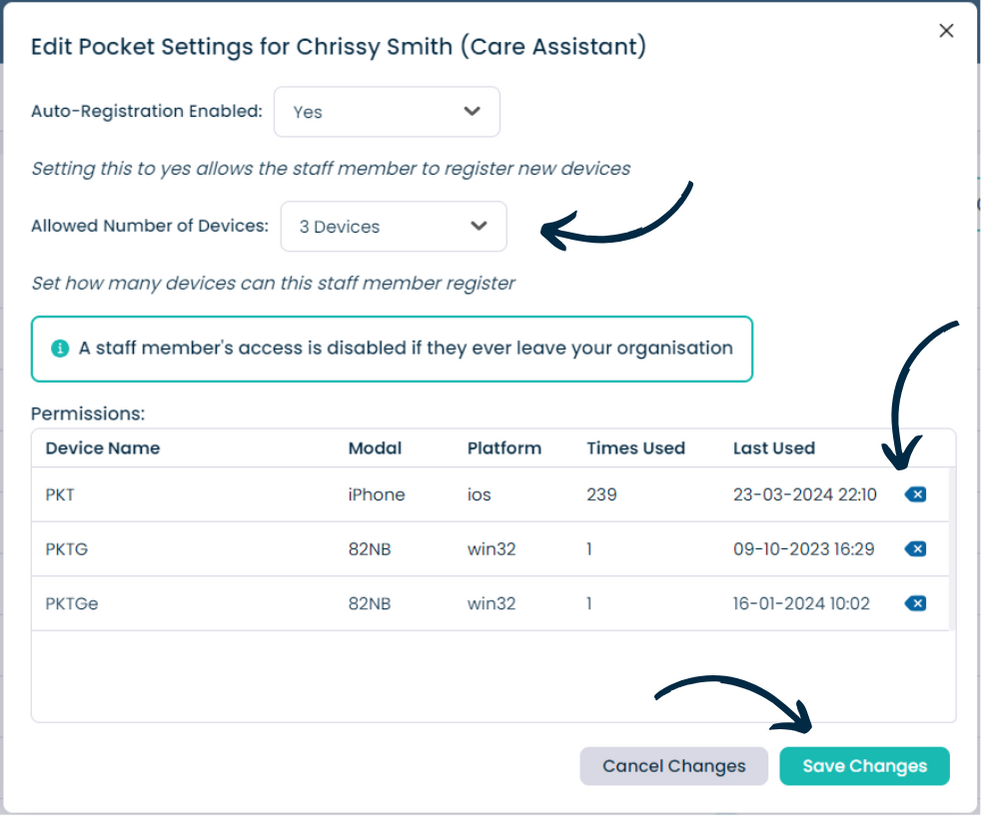Remove the PKT iPhone device

[x=917, y=495]
